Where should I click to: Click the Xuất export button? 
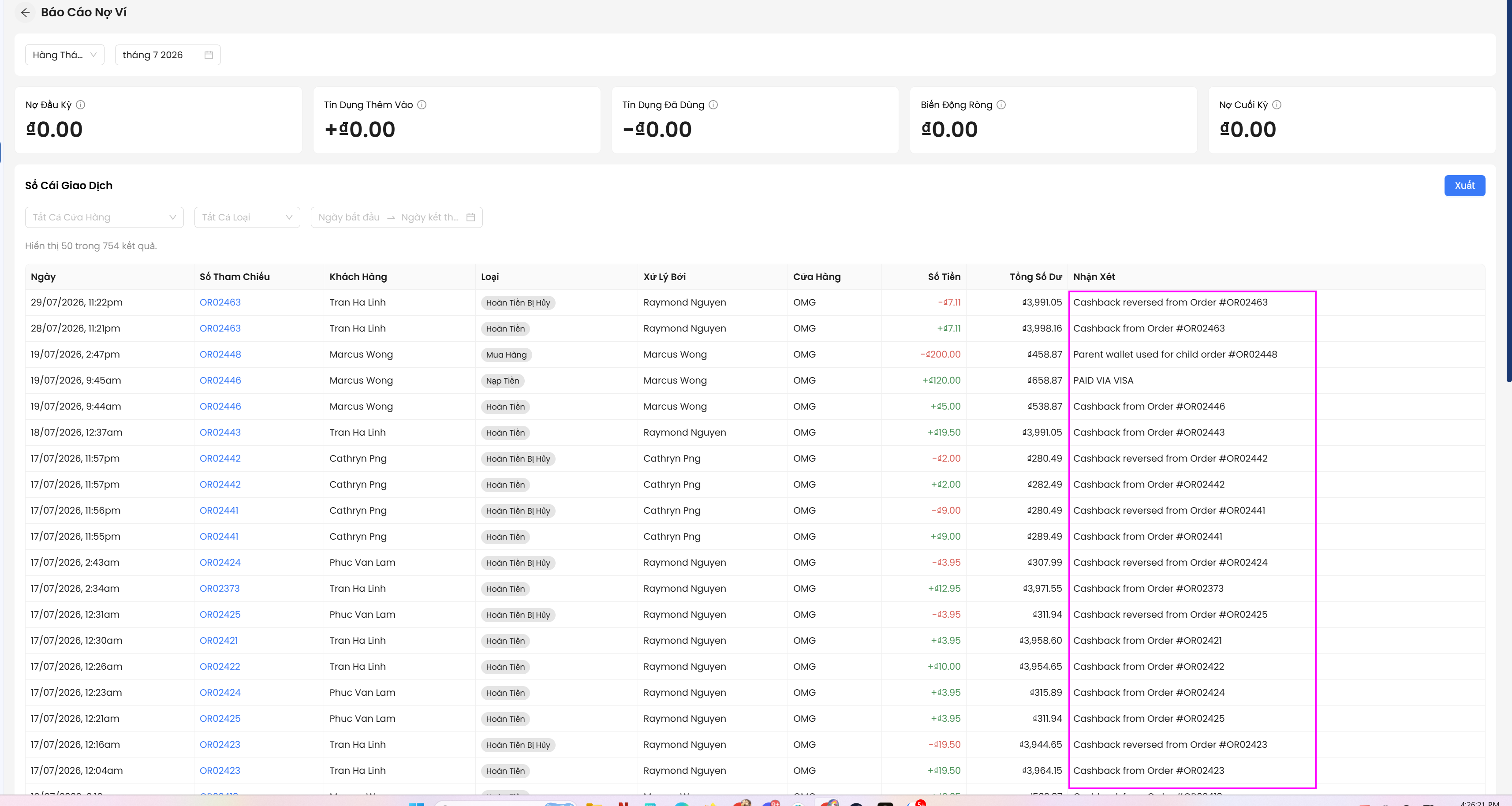click(x=1464, y=186)
